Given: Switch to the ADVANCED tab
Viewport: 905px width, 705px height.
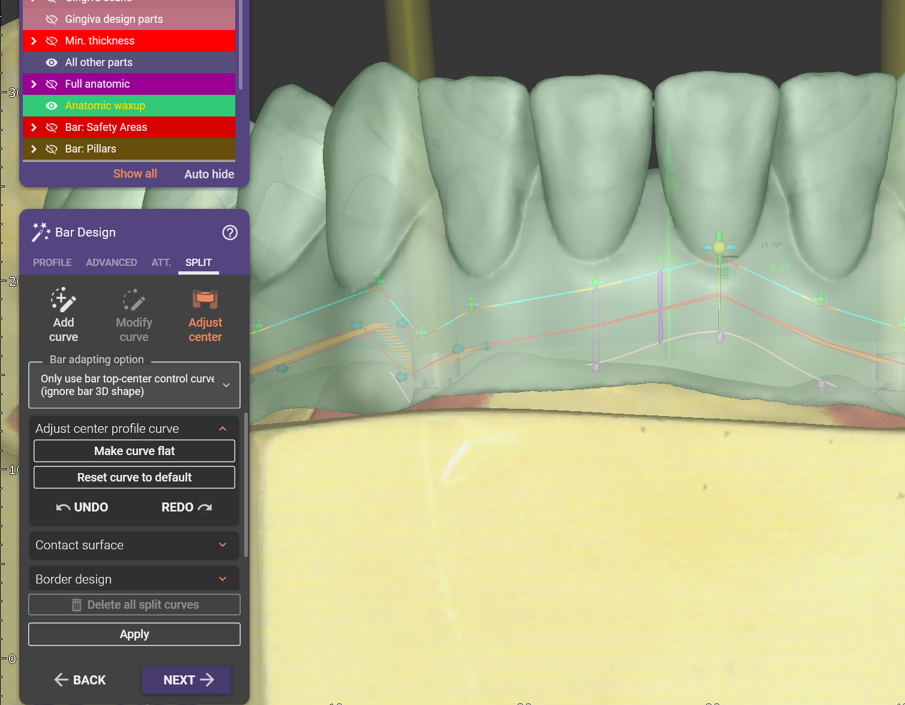Looking at the screenshot, I should [x=111, y=262].
